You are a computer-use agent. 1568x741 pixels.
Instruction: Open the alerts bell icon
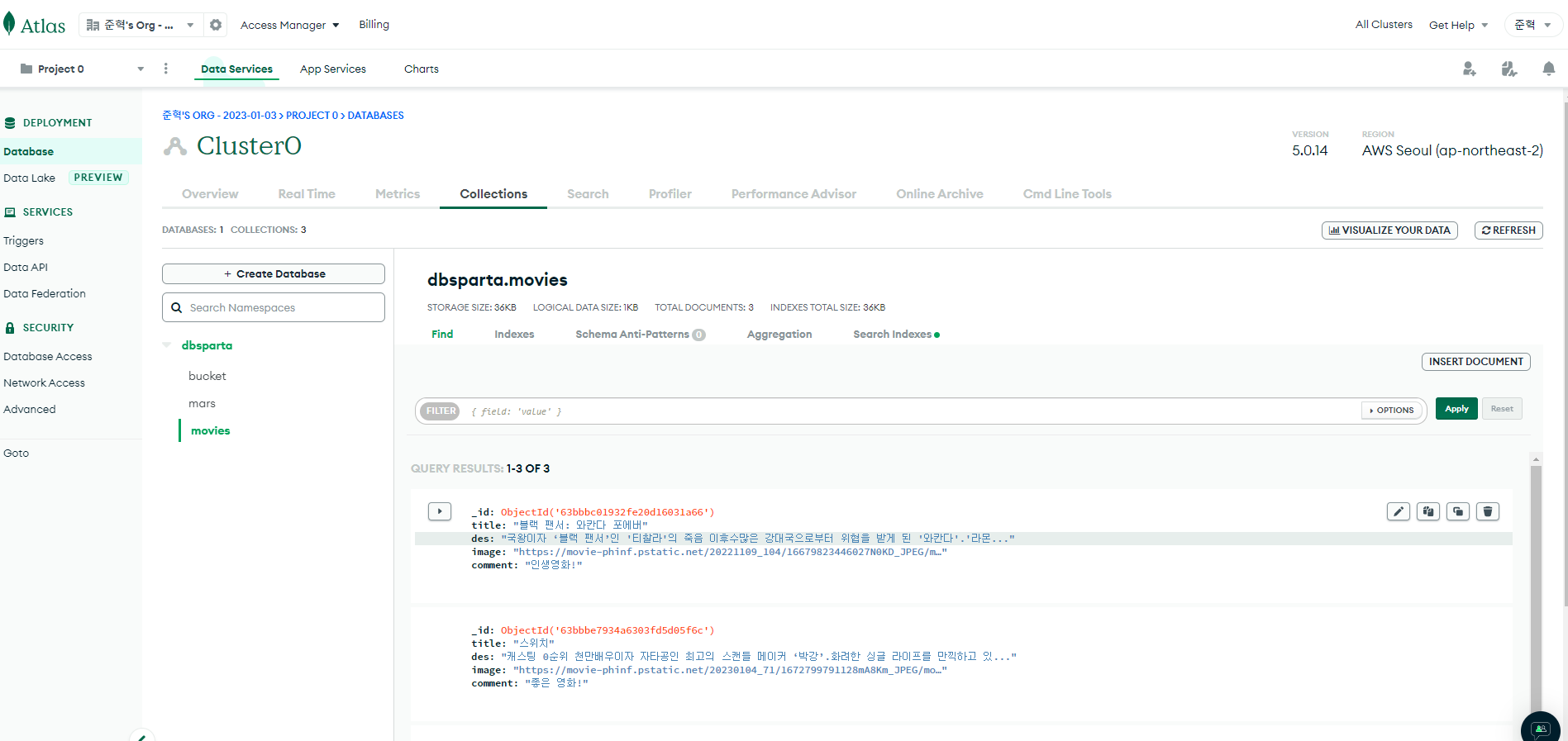coord(1549,69)
